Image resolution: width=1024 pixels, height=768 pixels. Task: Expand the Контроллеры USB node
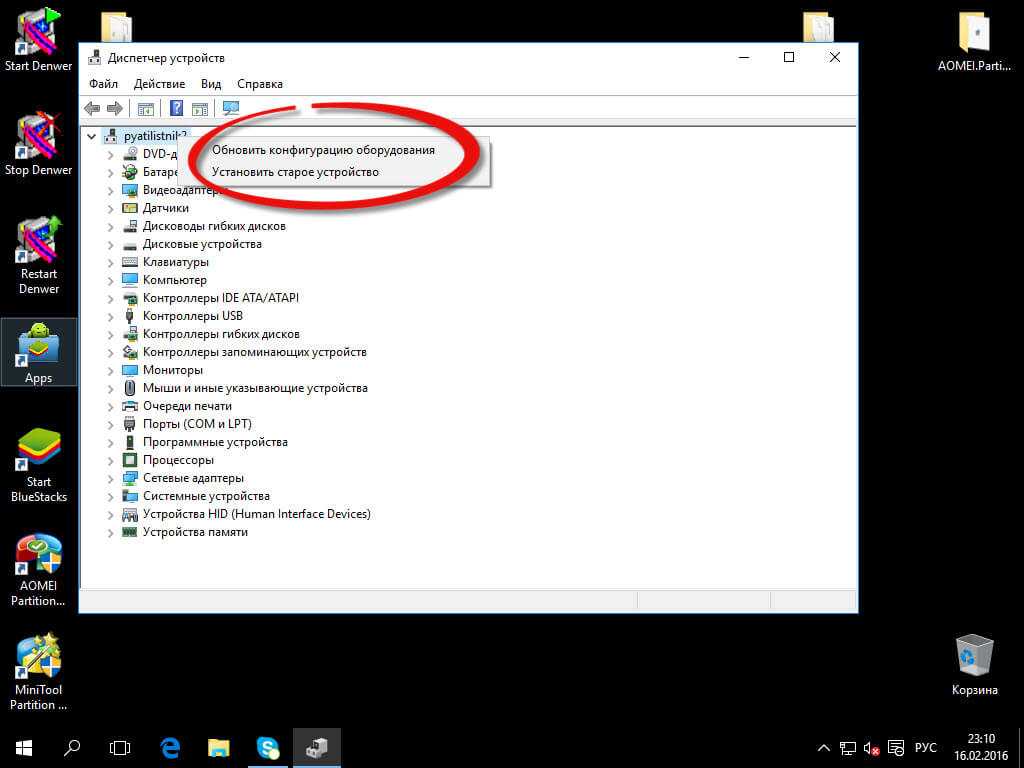[x=111, y=316]
